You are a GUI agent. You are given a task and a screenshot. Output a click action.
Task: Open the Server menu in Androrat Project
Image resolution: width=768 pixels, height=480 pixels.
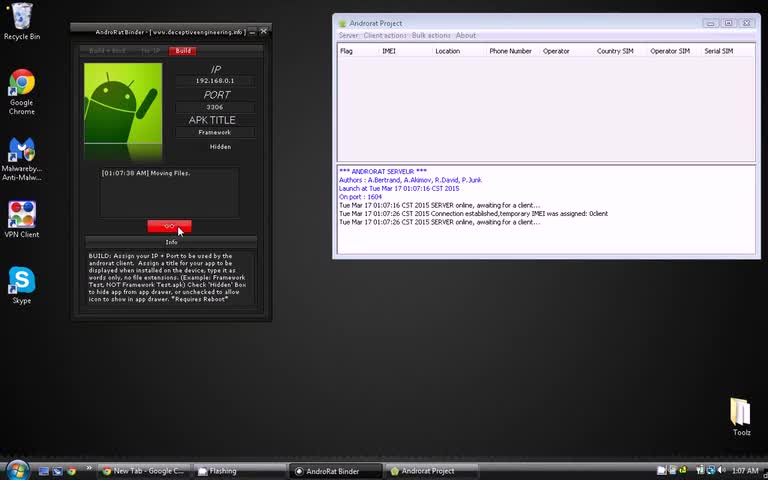[x=348, y=35]
